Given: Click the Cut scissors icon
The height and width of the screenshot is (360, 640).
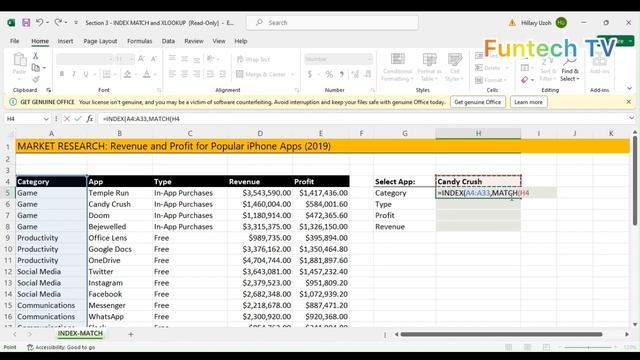Looking at the screenshot, I should point(36,56).
